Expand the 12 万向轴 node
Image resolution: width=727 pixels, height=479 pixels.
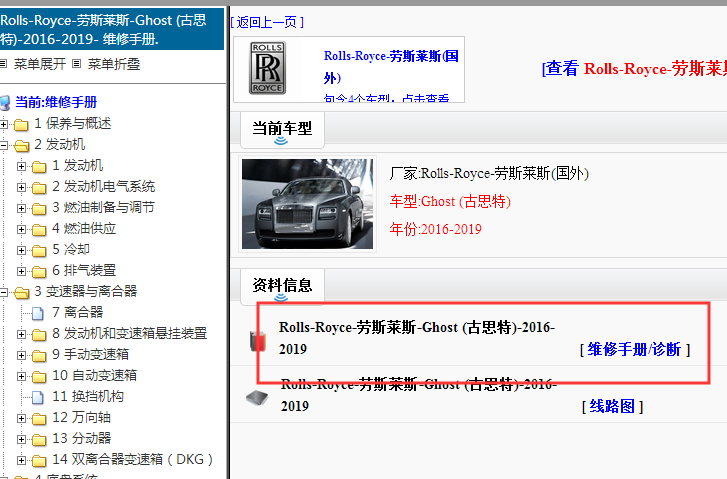(x=21, y=418)
